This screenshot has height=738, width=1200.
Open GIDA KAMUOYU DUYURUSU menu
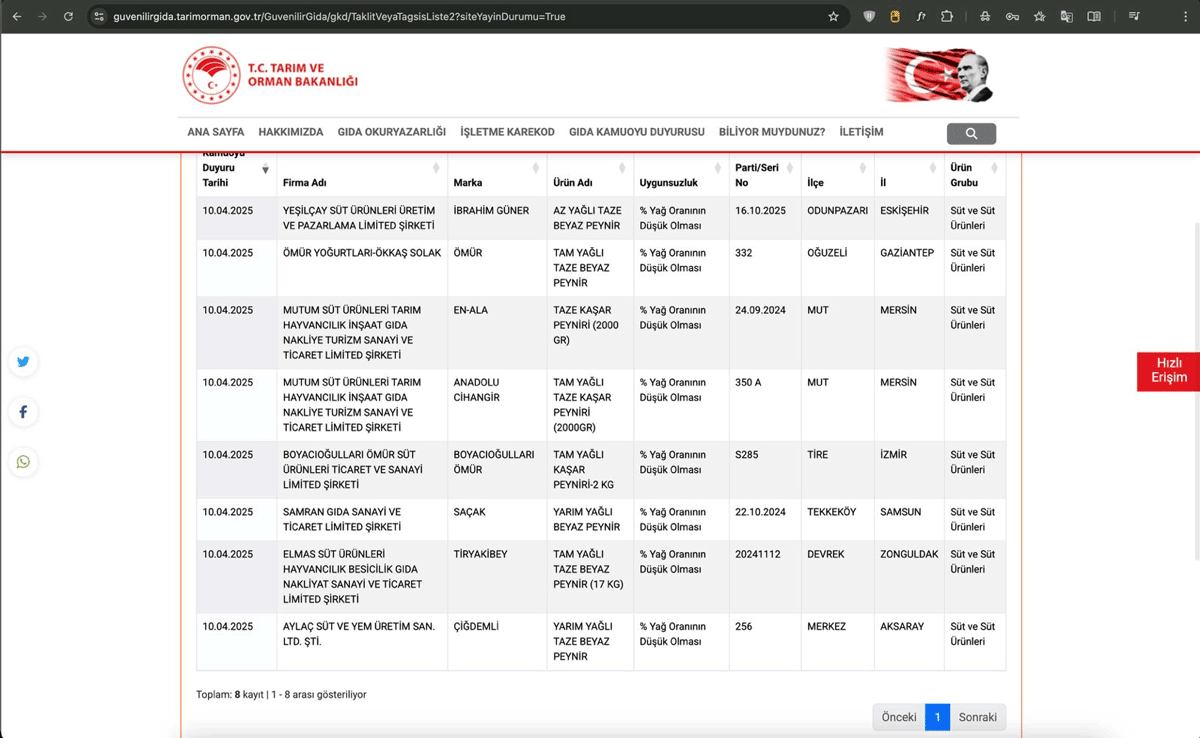(x=637, y=132)
